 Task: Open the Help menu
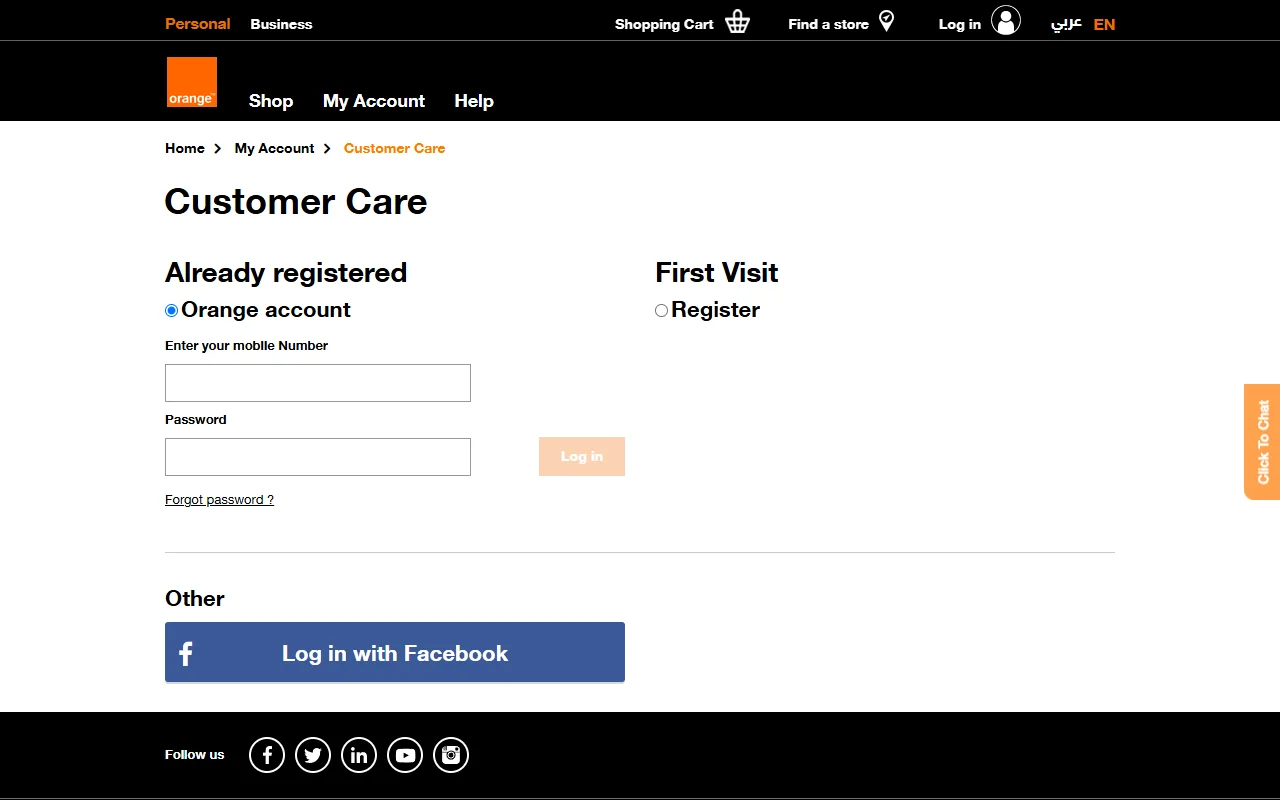coord(474,101)
